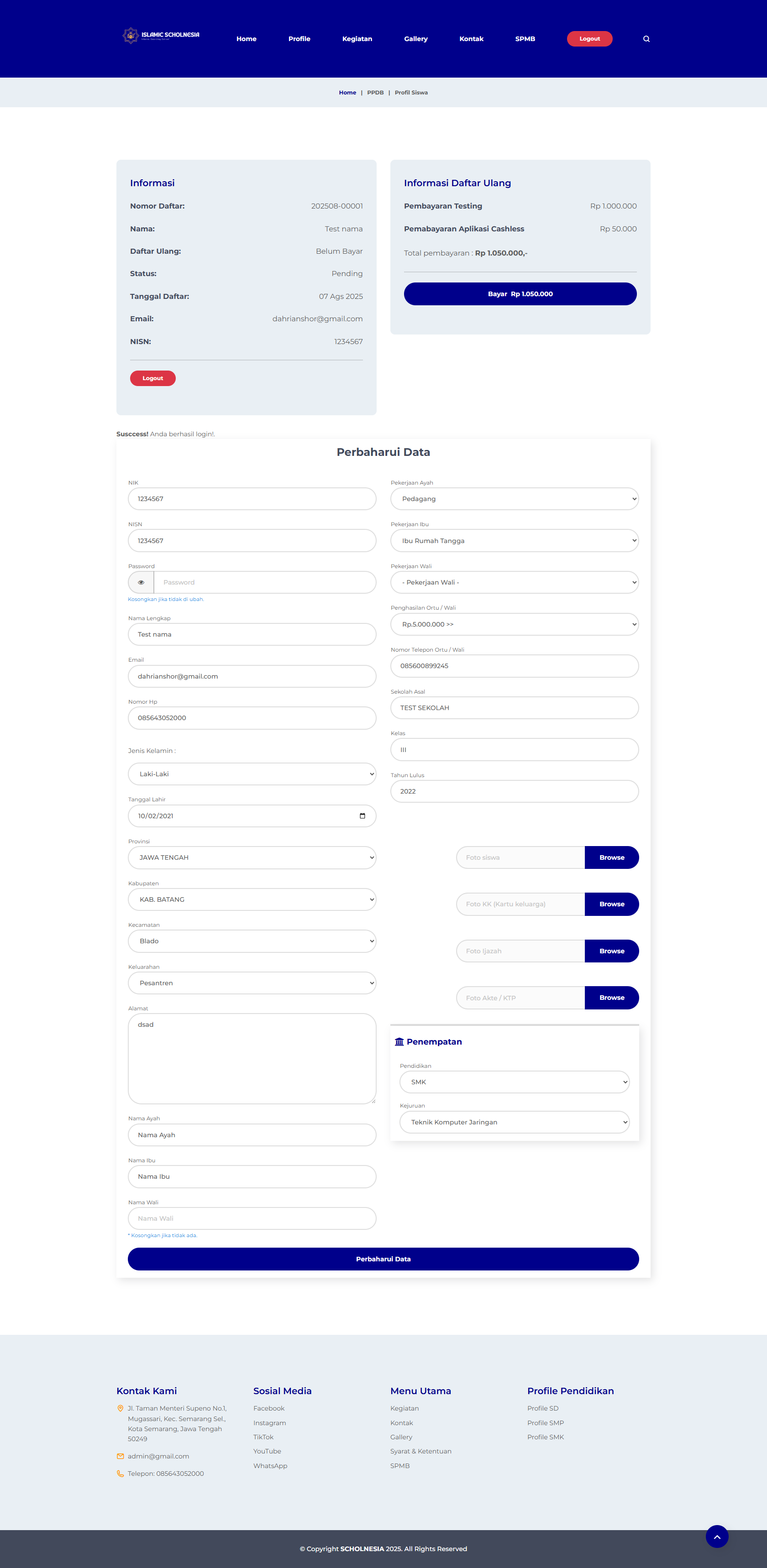The image size is (767, 1568).
Task: Open the Provinsi dropdown showing JAWA TENGAH
Action: [252, 857]
